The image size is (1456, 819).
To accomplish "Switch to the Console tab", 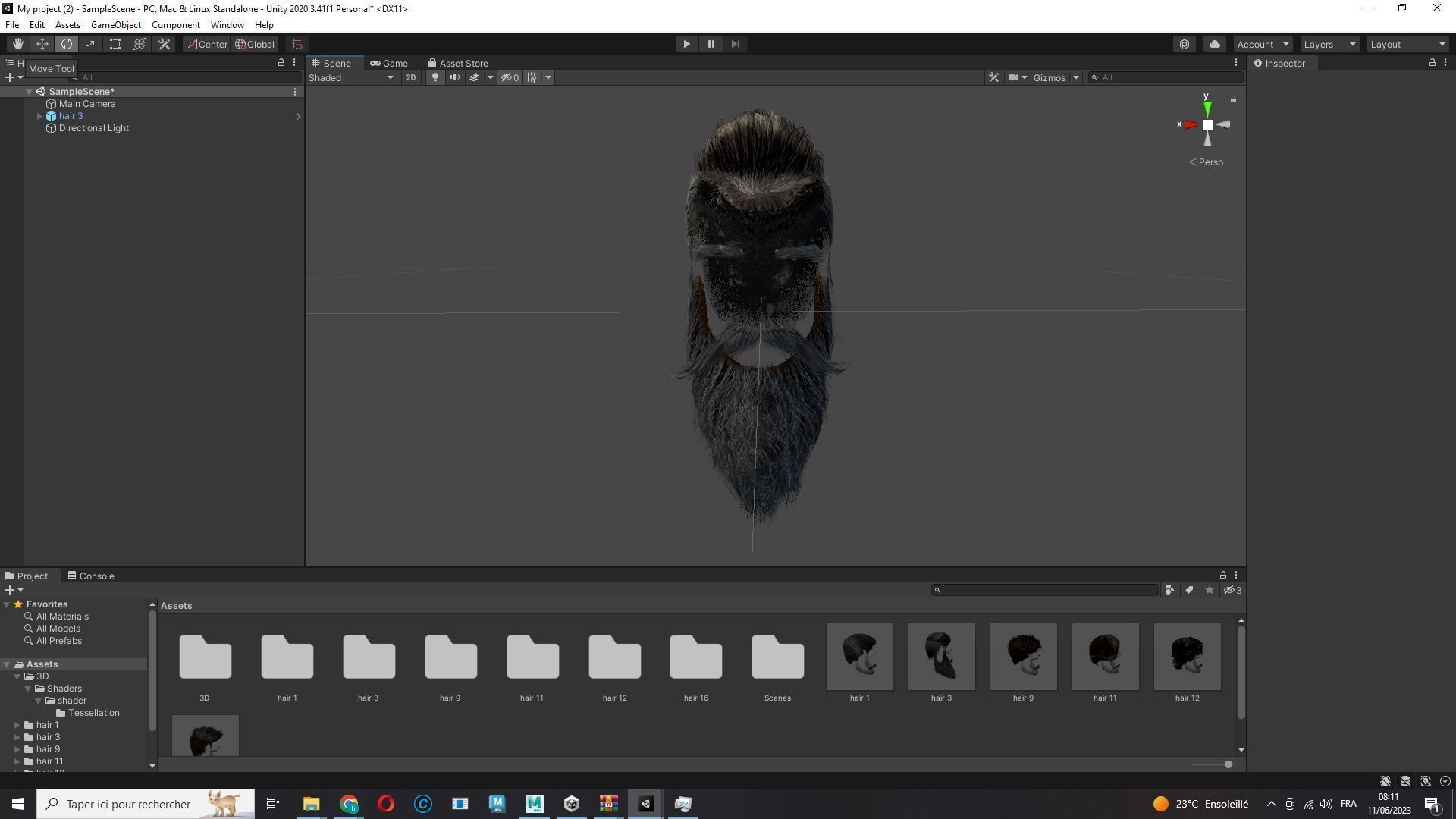I will coord(91,576).
